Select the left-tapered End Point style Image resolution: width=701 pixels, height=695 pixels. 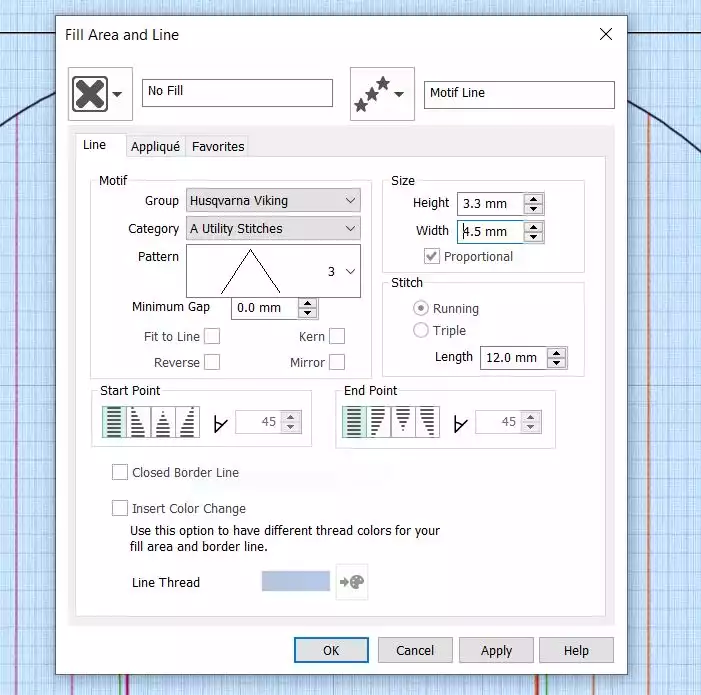point(379,422)
